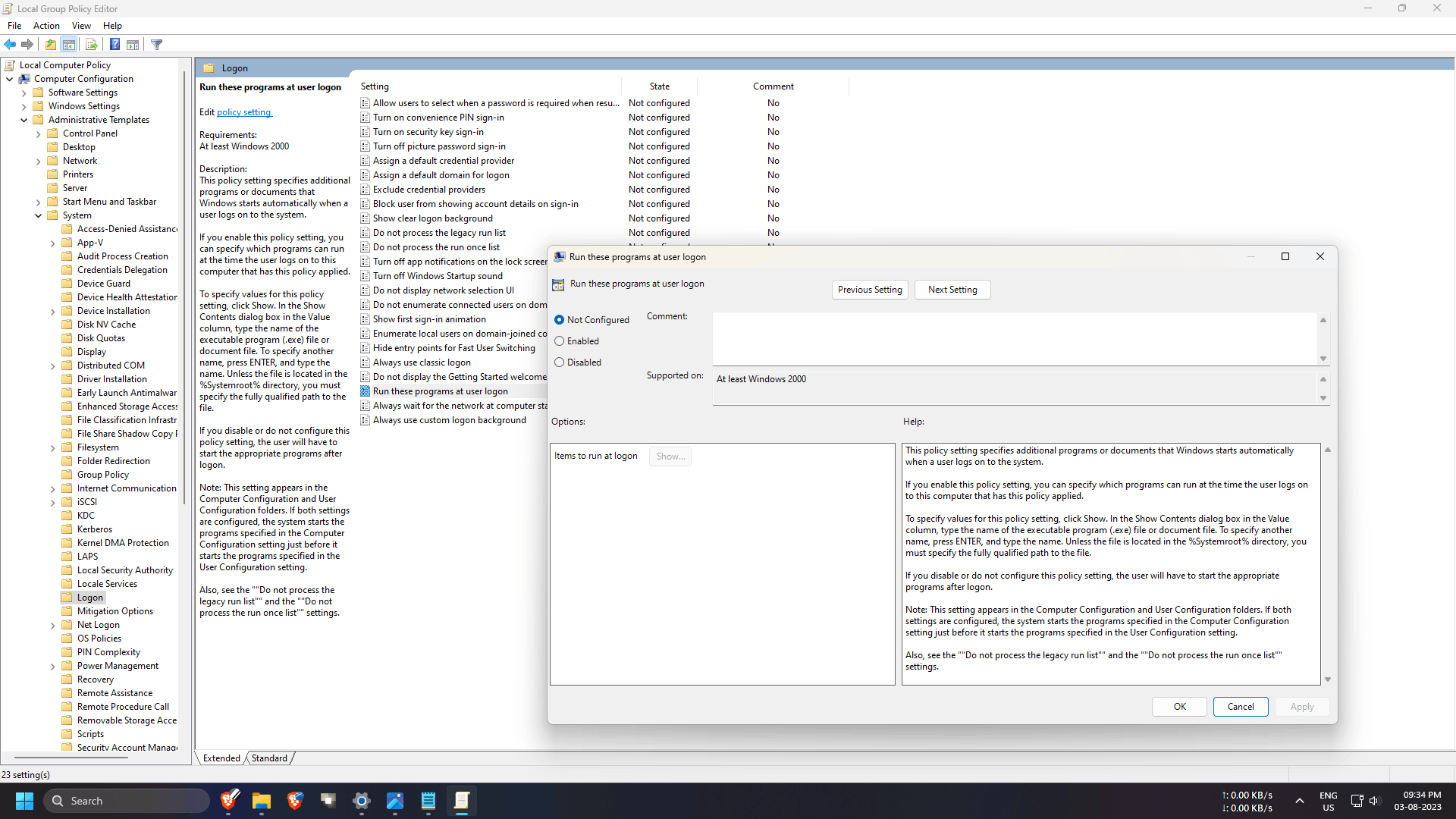Image resolution: width=1456 pixels, height=819 pixels.
Task: Expand the Control Panel tree node
Action: (x=39, y=134)
